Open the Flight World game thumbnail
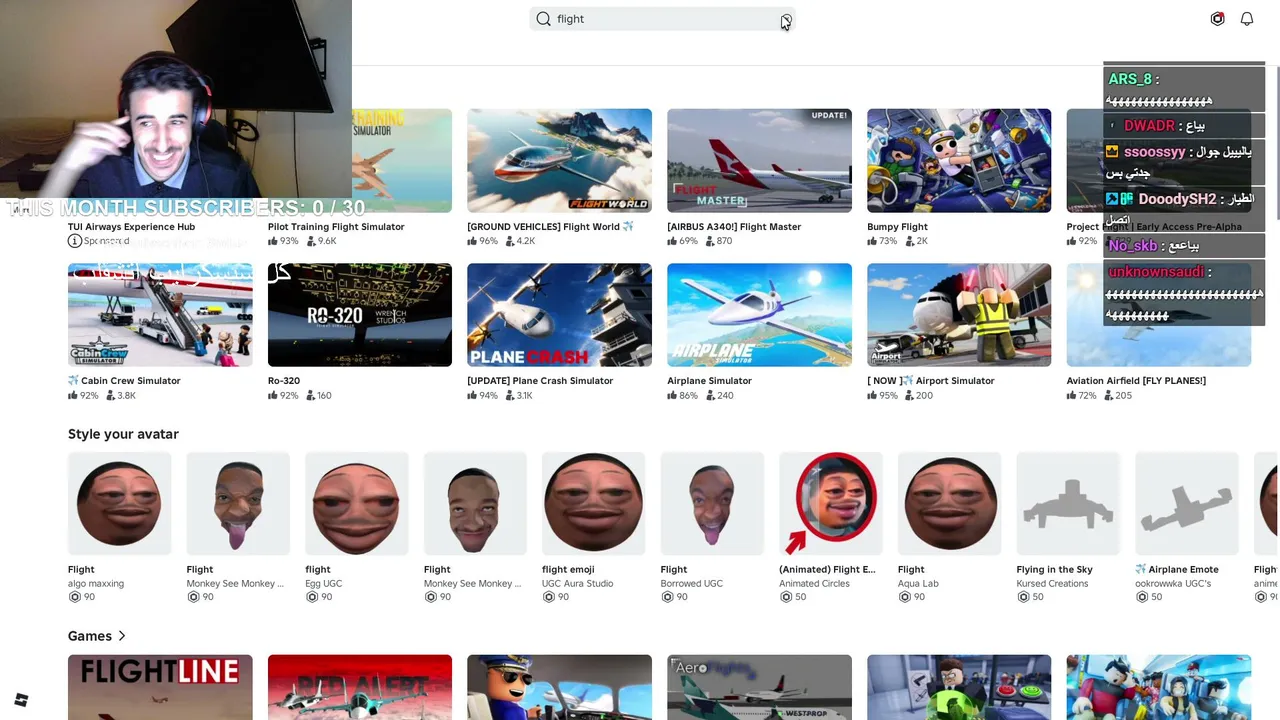Image resolution: width=1280 pixels, height=720 pixels. [559, 161]
